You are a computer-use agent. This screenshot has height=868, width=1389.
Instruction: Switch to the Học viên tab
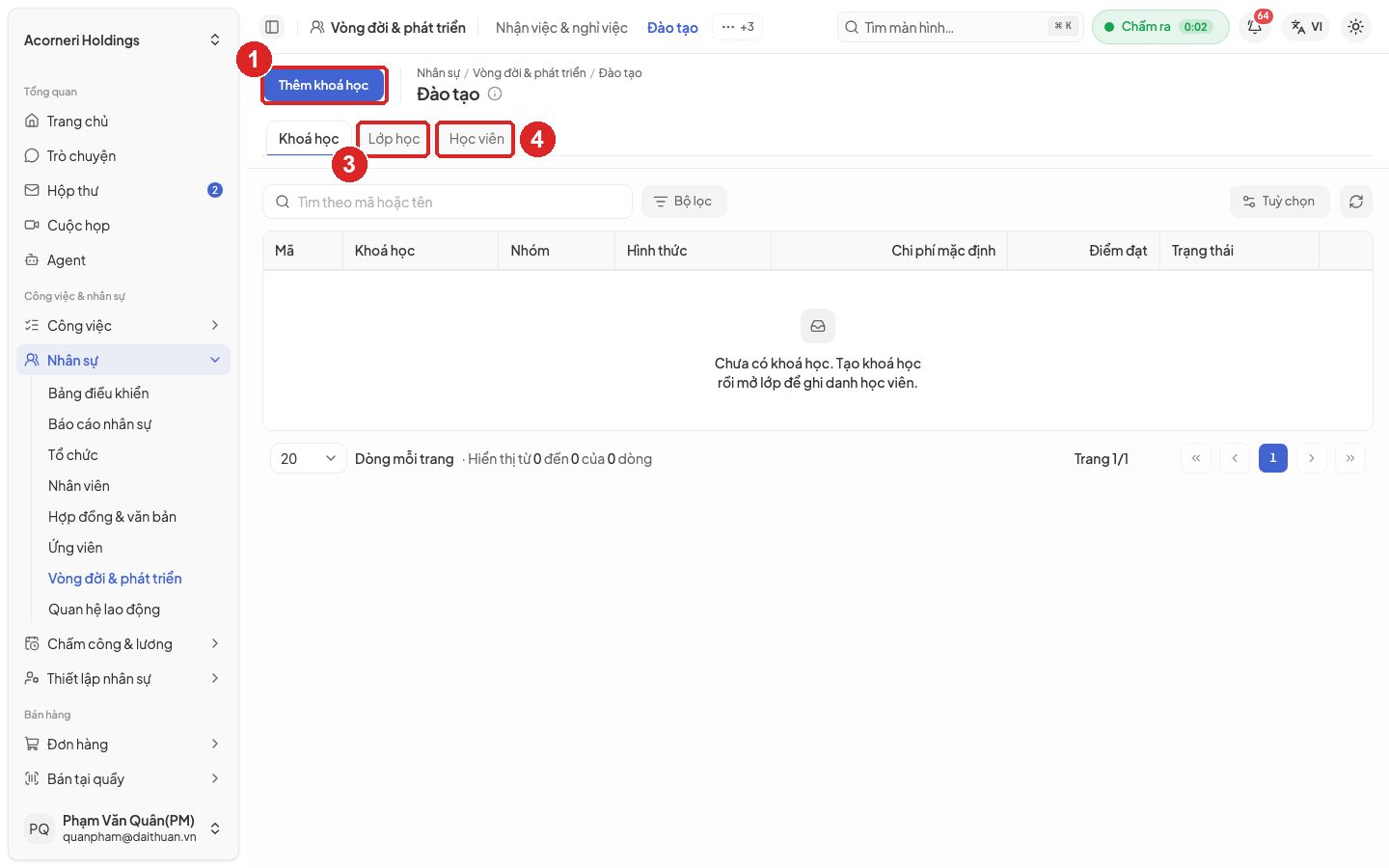tap(477, 139)
